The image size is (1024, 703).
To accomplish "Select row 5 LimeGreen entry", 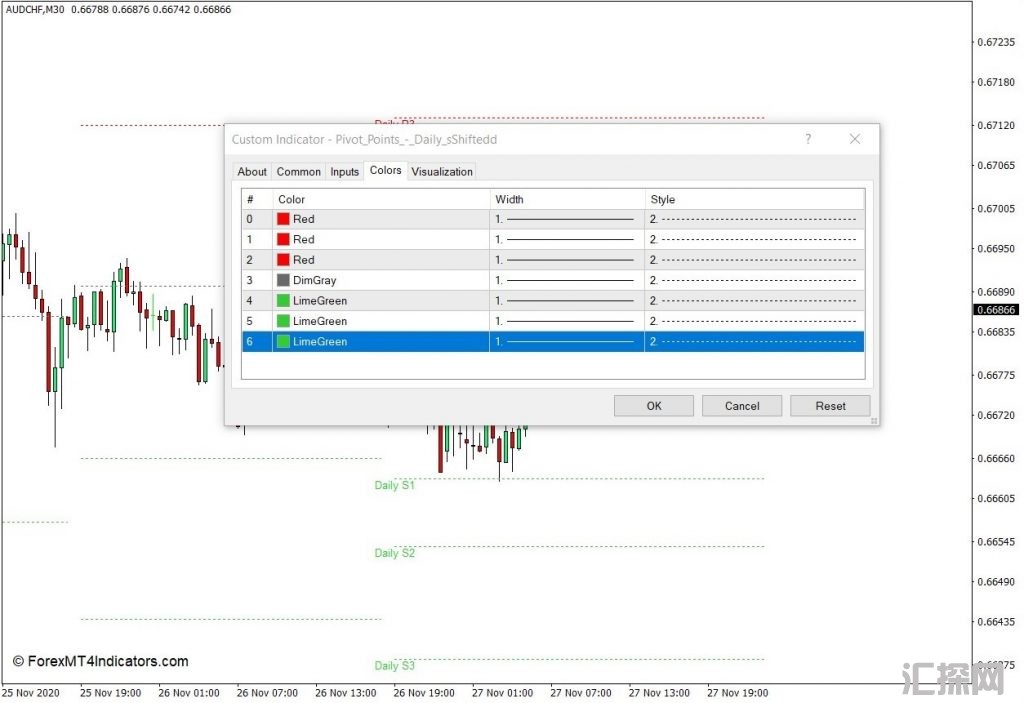I will [x=319, y=321].
